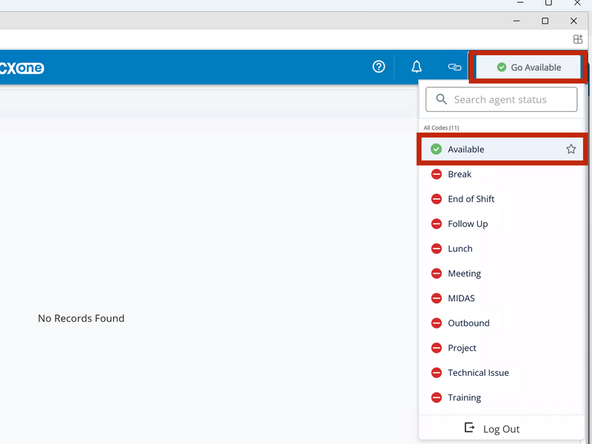
Task: Select the MIDAS status code
Action: click(x=502, y=298)
